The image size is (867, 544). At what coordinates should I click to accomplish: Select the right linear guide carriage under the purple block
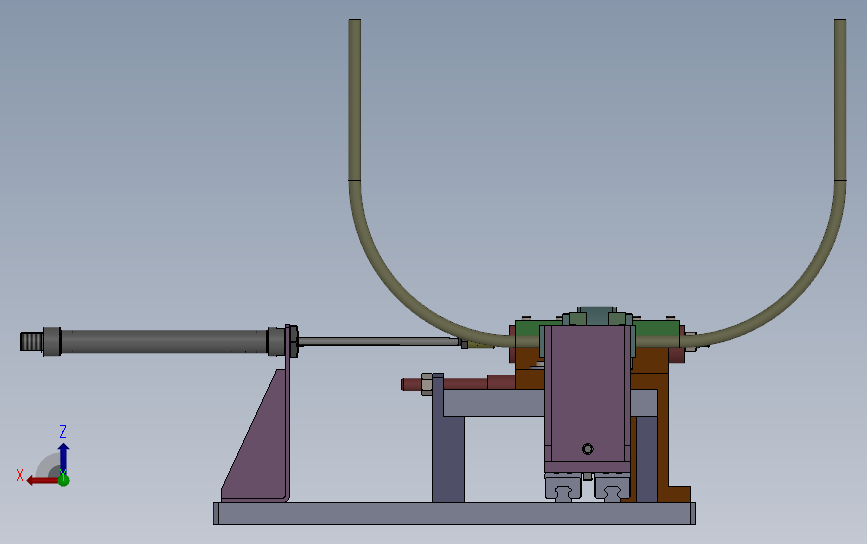coord(612,488)
